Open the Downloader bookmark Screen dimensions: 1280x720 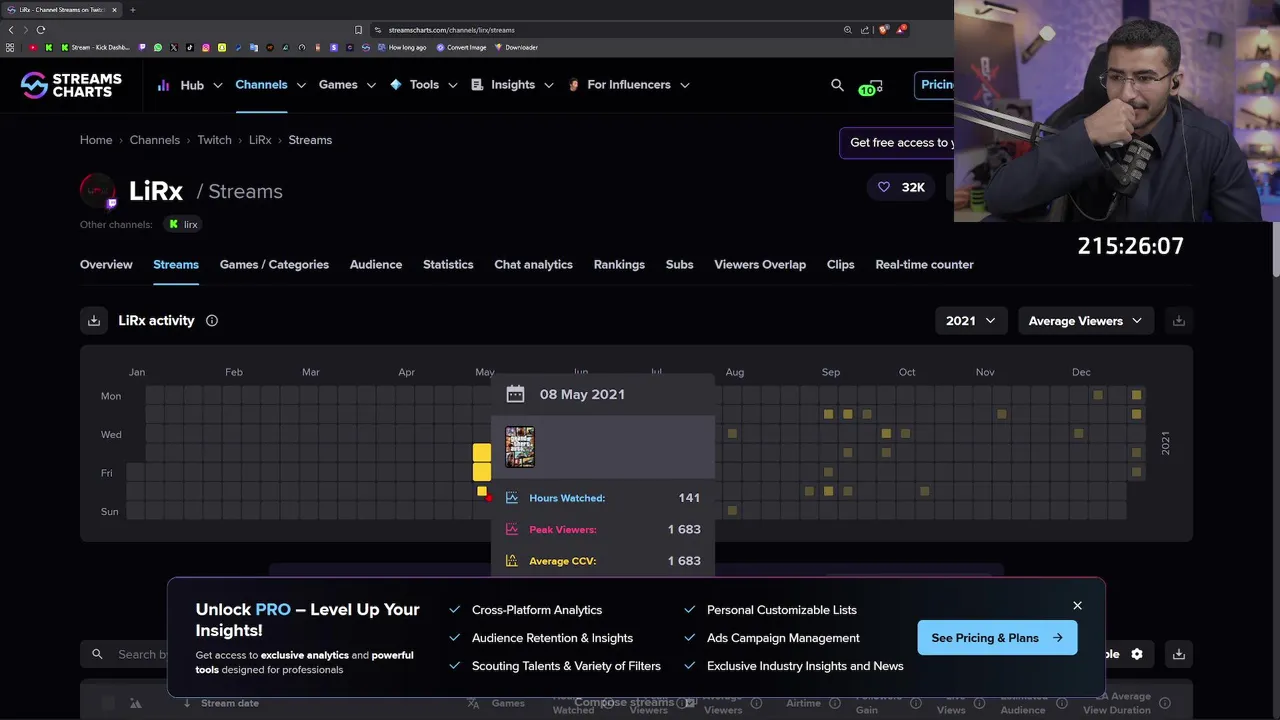pos(516,47)
